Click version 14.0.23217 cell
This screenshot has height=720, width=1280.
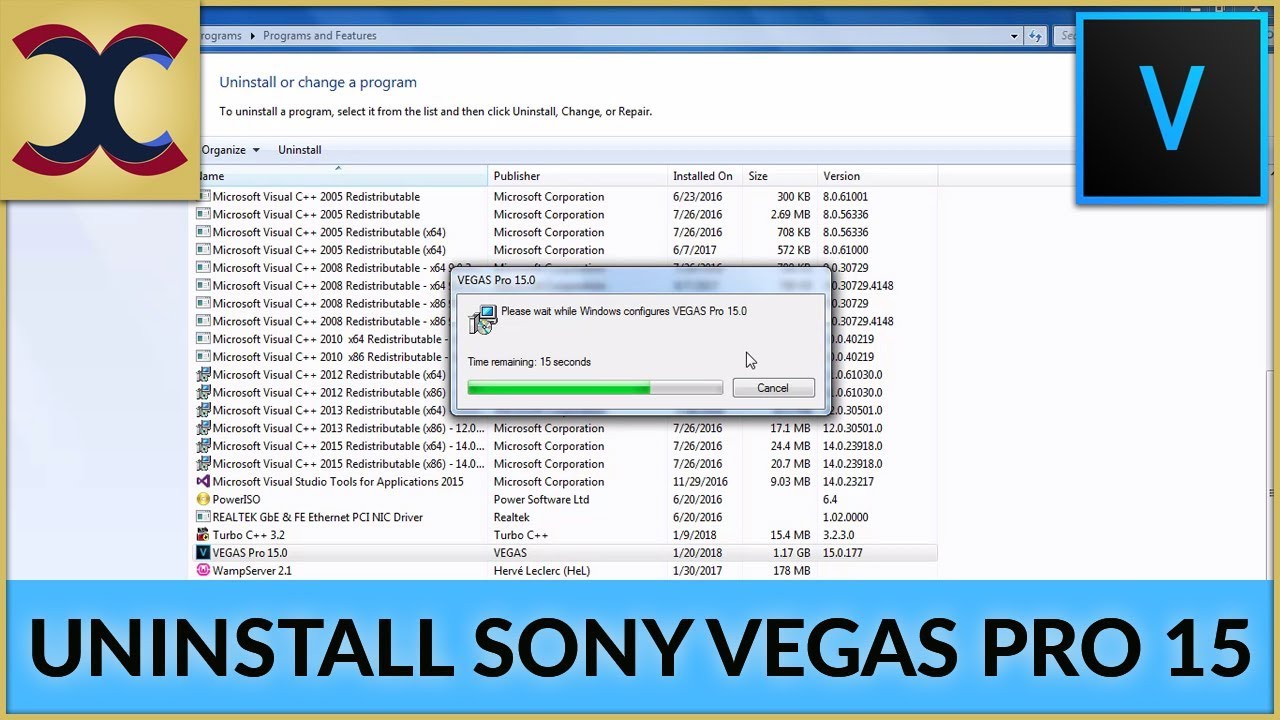(x=848, y=481)
